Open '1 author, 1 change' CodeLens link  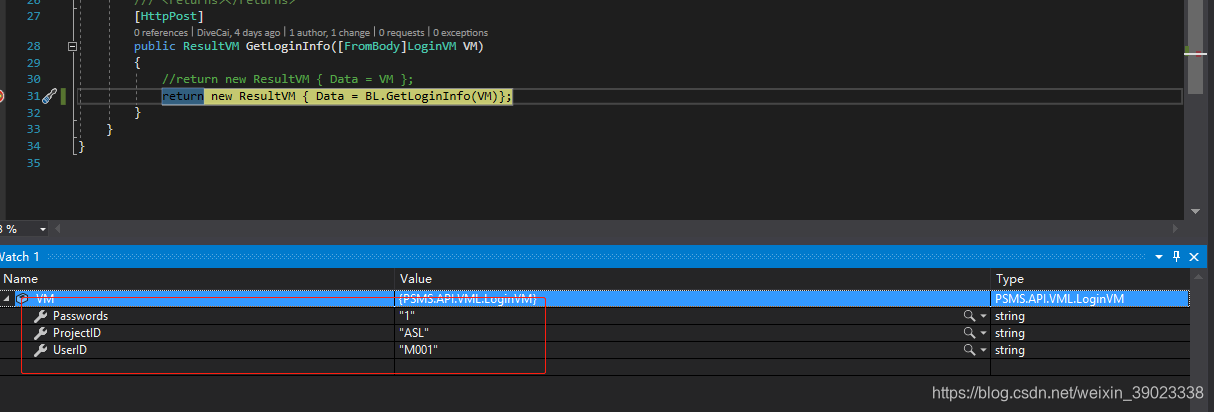(331, 33)
